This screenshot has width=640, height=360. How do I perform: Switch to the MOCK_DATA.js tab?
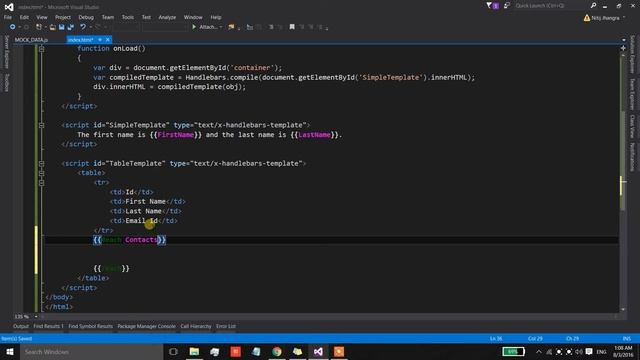click(x=31, y=40)
